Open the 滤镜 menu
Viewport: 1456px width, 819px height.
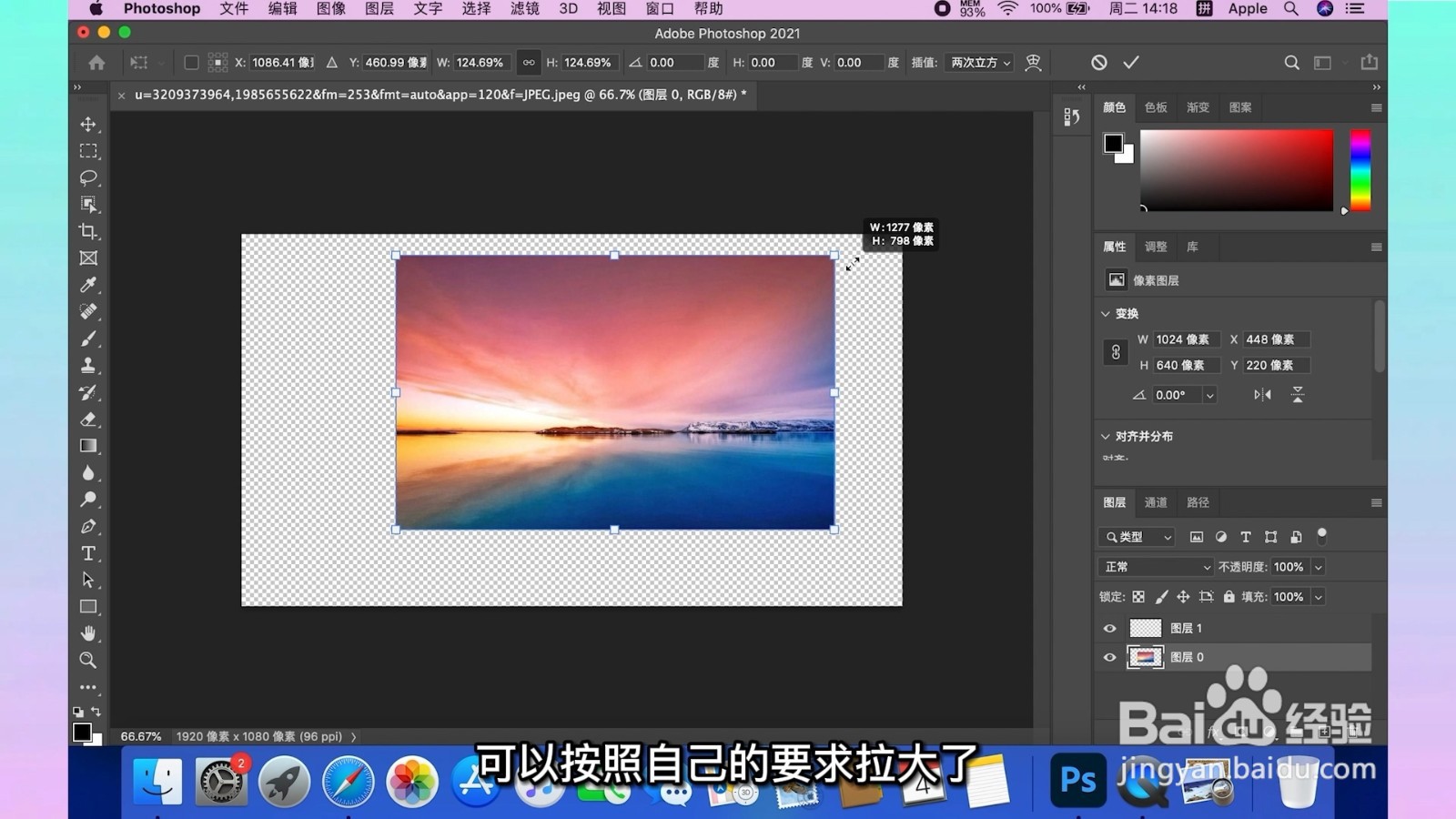(526, 9)
